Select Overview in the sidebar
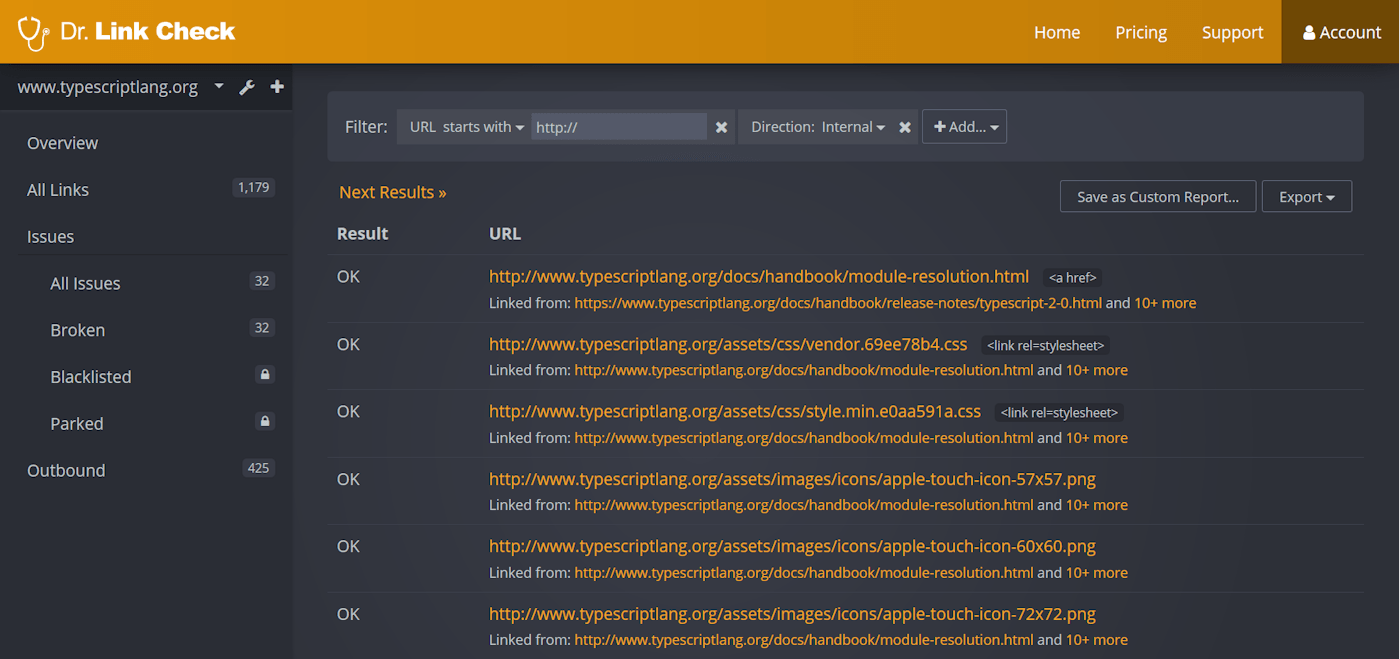1400x659 pixels. (x=63, y=143)
